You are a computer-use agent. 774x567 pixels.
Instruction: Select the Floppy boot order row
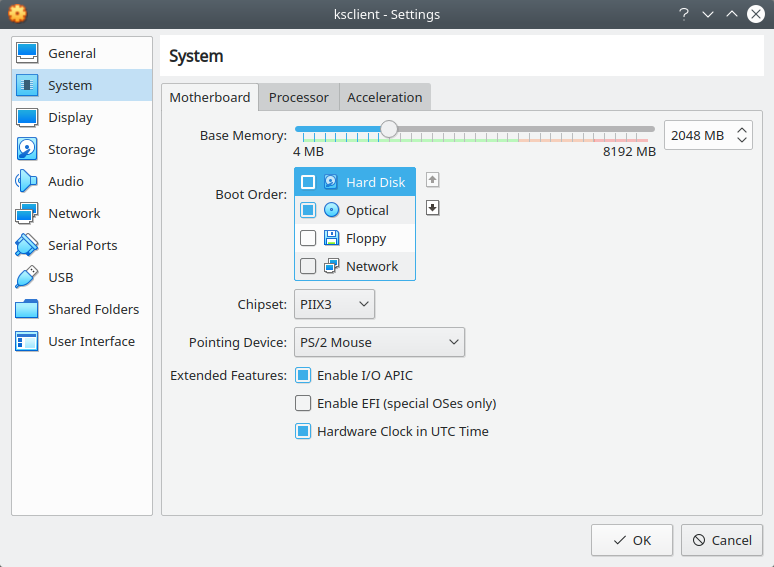(355, 238)
